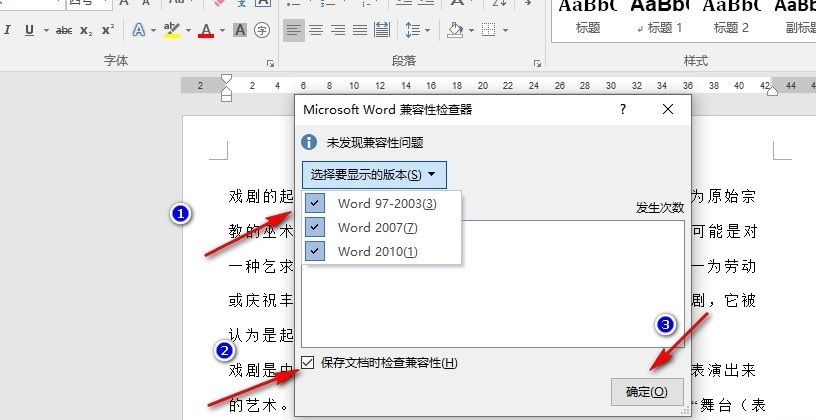Screen dimensions: 816x420
Task: Open highlight color dropdown arrow
Action: [188, 30]
